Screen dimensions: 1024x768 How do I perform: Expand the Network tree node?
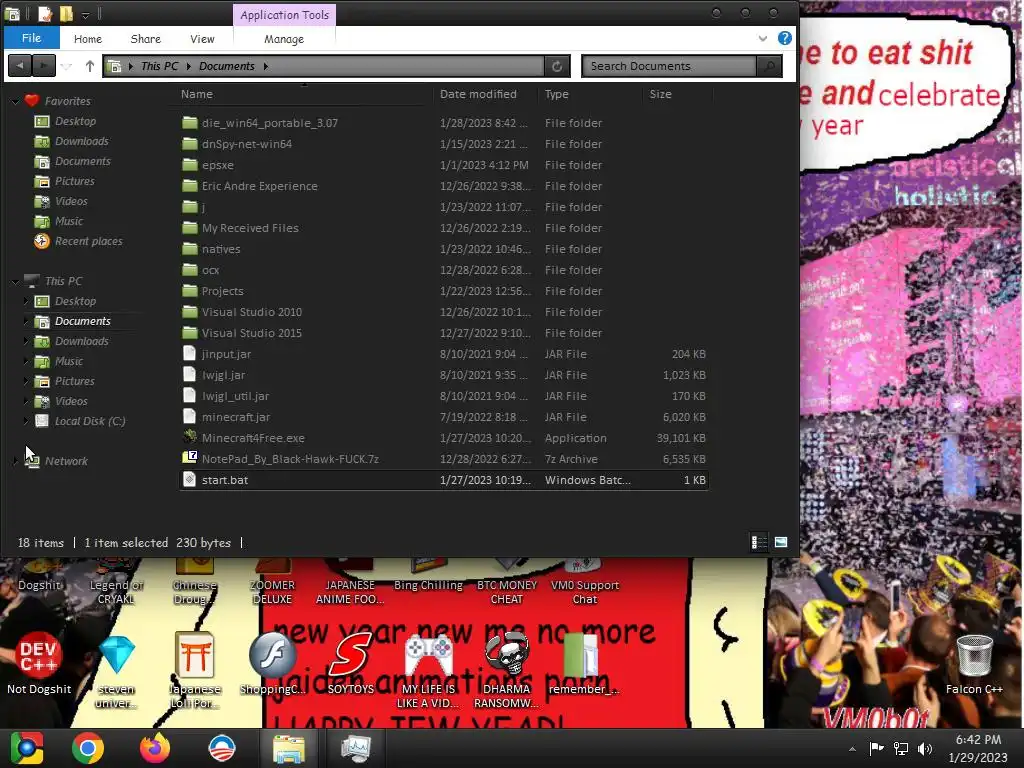click(x=15, y=461)
